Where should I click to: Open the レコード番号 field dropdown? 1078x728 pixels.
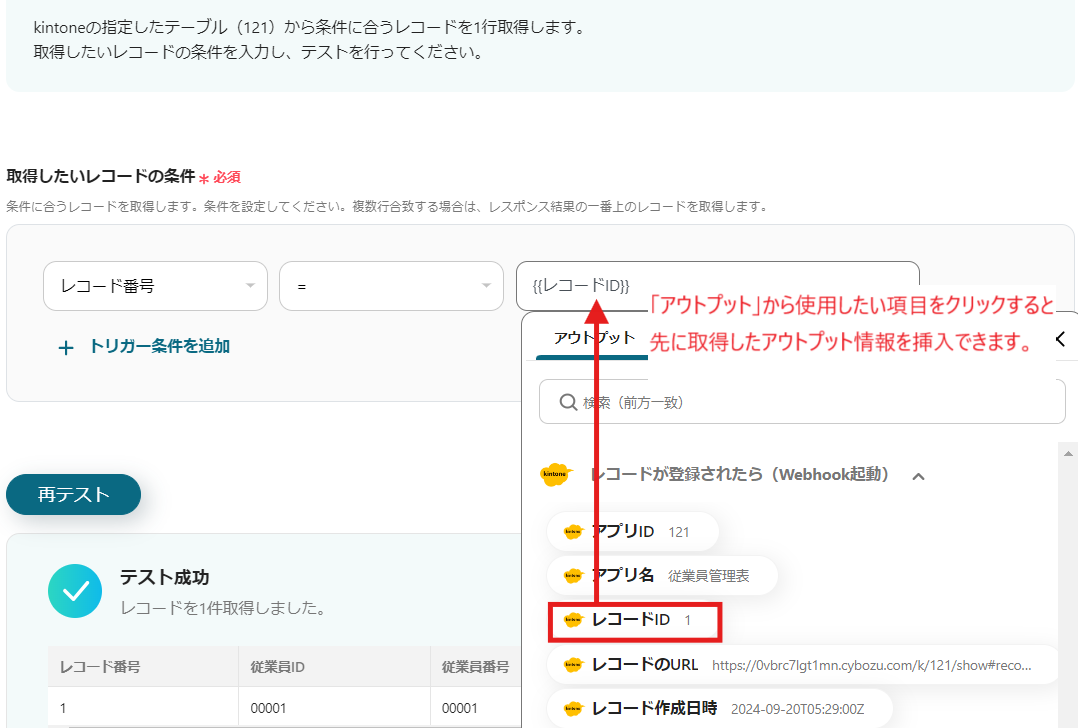[155, 286]
